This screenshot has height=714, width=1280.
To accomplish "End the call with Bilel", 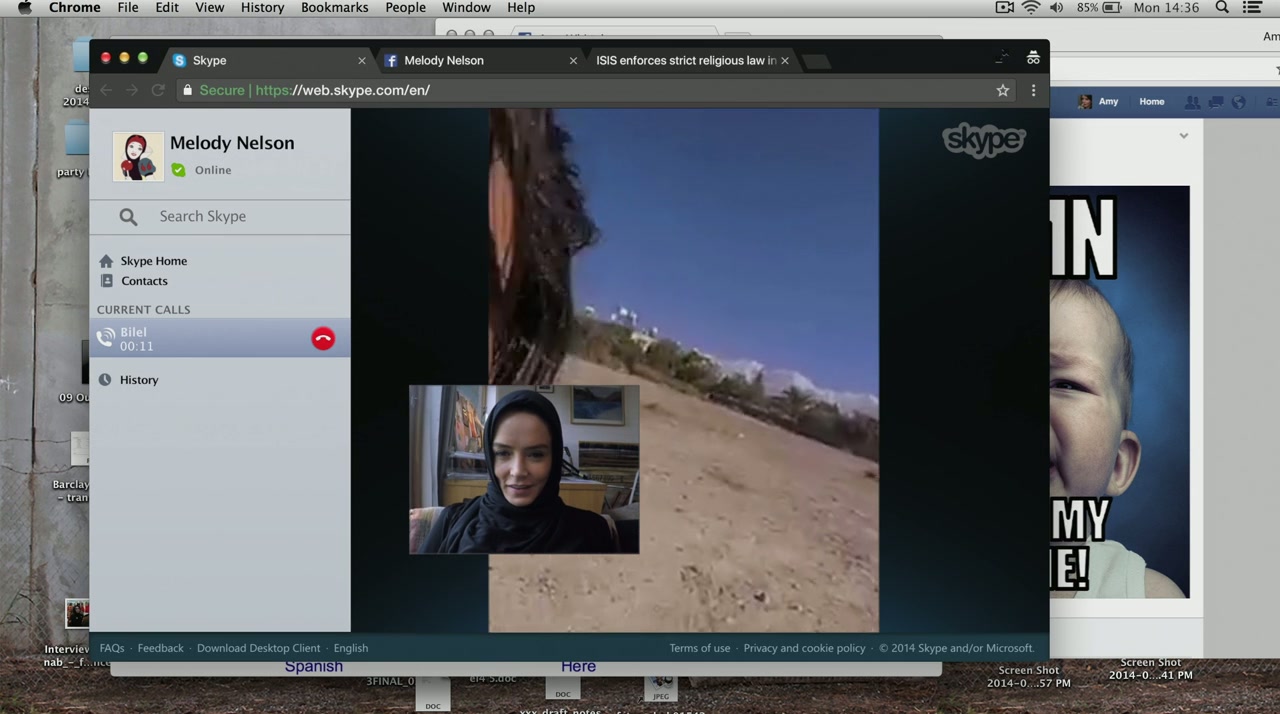I will click(323, 339).
